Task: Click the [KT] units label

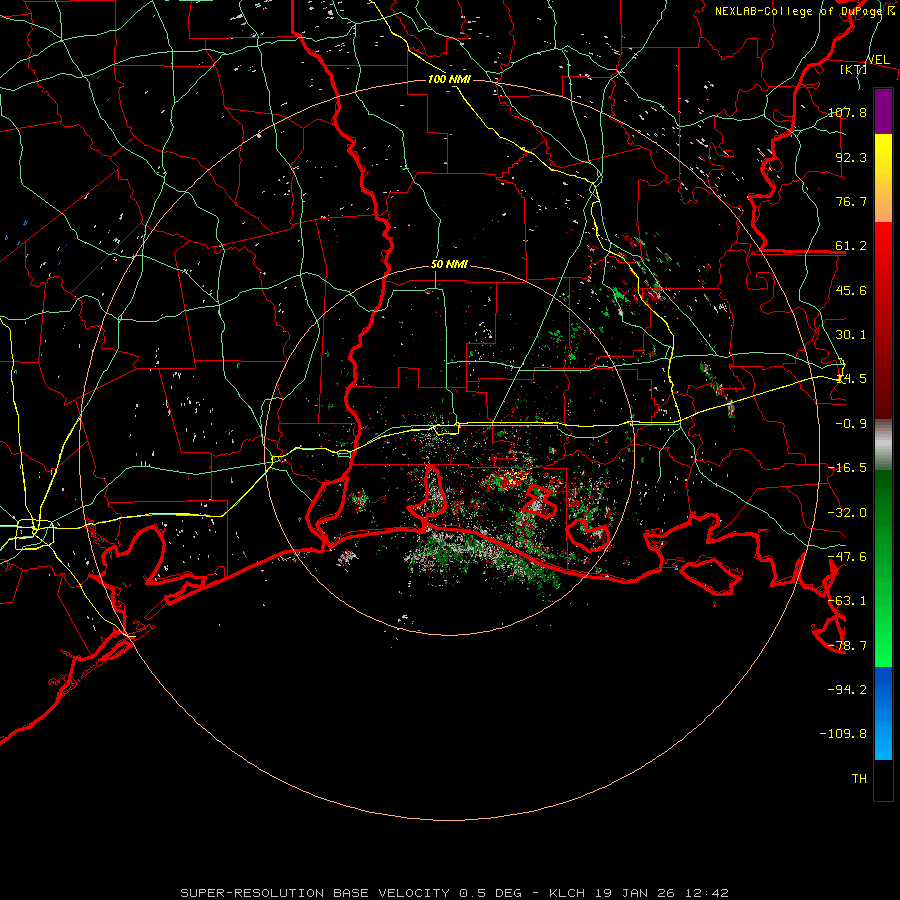Action: point(854,69)
